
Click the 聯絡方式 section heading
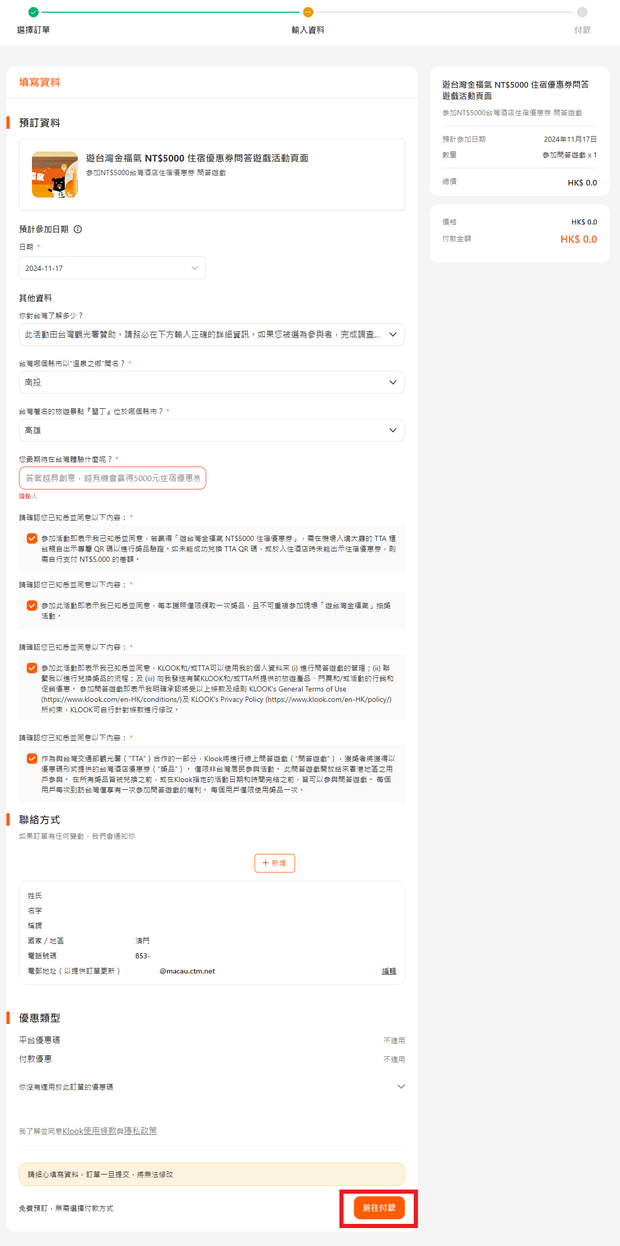39,819
